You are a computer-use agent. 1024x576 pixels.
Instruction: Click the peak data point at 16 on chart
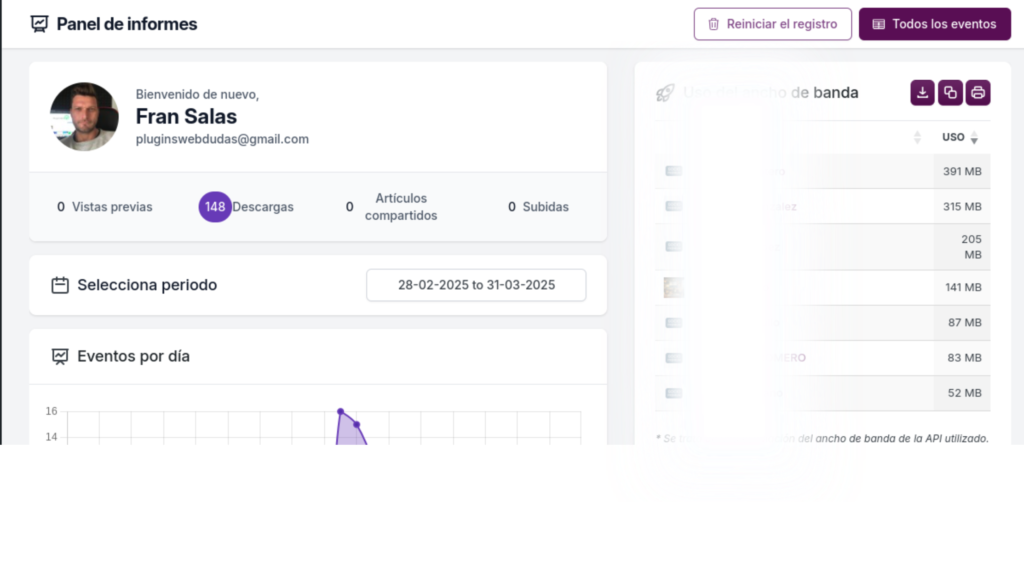tap(340, 411)
